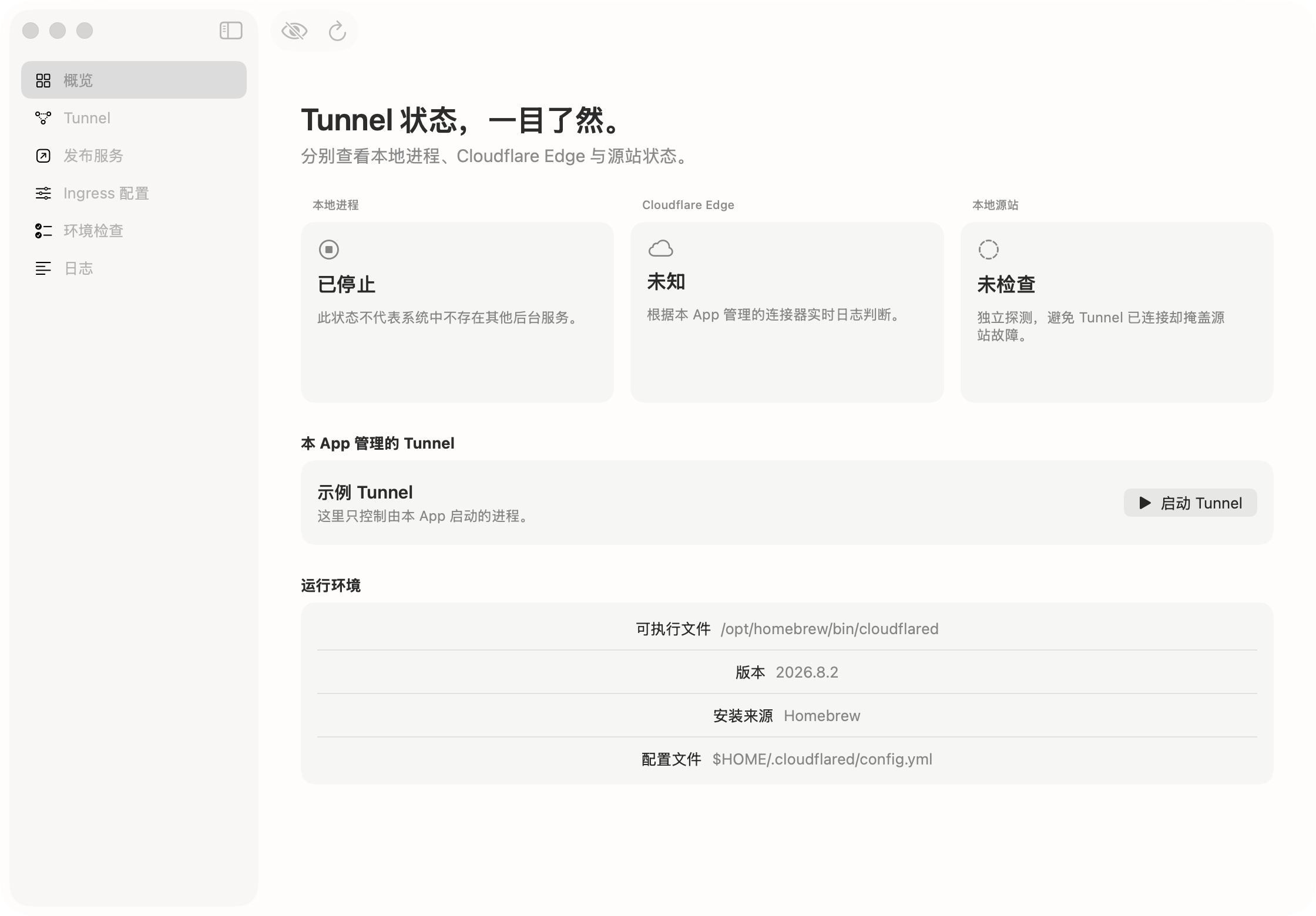1316x916 pixels.
Task: Click the 日志 lines icon
Action: pos(43,268)
